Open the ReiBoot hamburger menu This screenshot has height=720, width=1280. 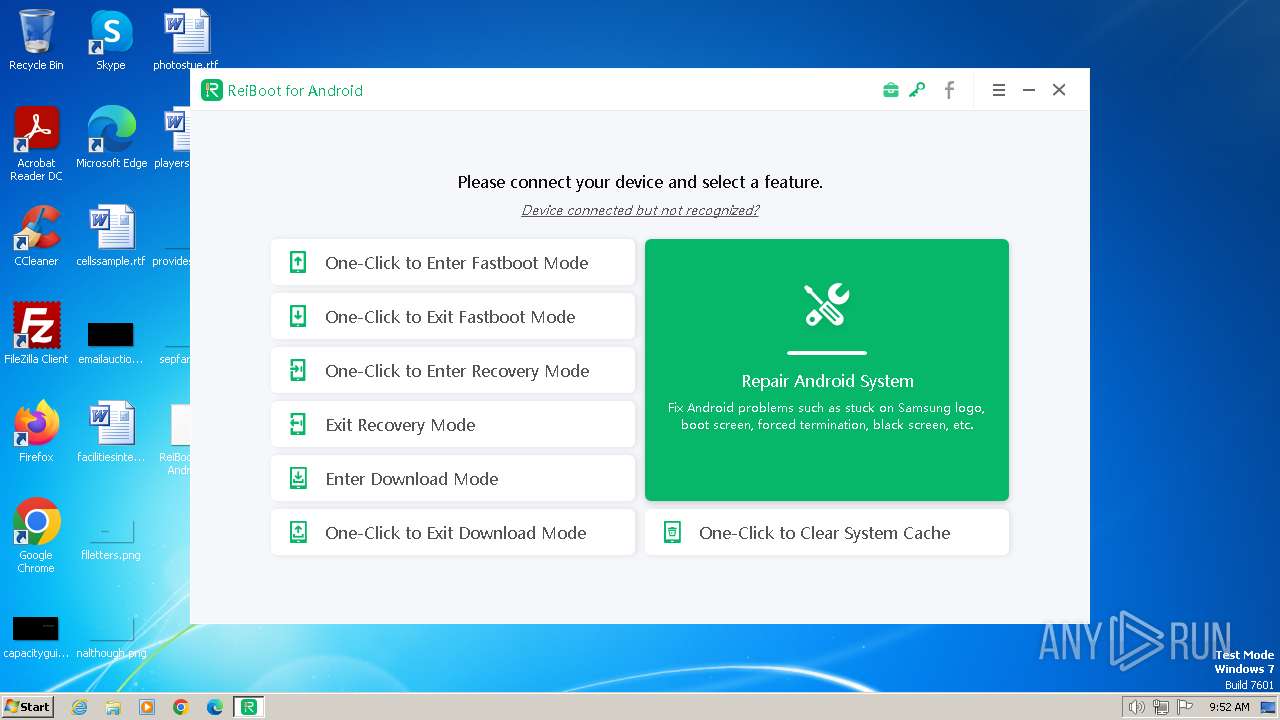(998, 90)
